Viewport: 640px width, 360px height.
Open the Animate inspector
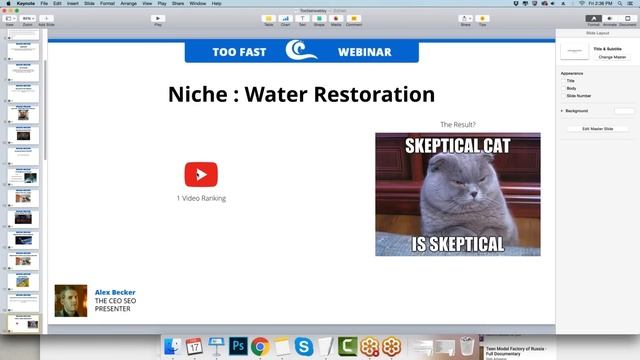tap(610, 18)
